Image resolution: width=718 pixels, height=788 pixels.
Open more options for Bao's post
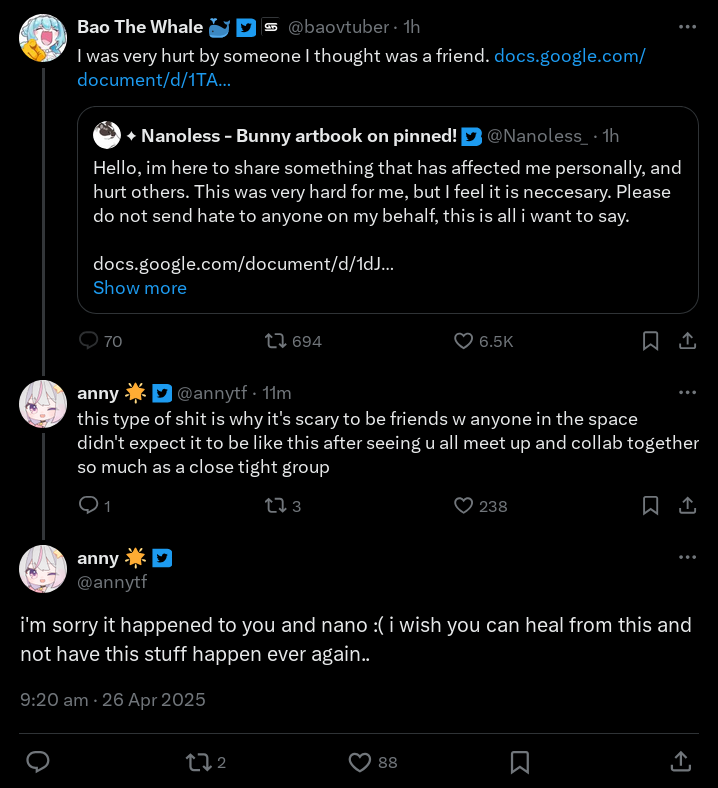pyautogui.click(x=687, y=27)
